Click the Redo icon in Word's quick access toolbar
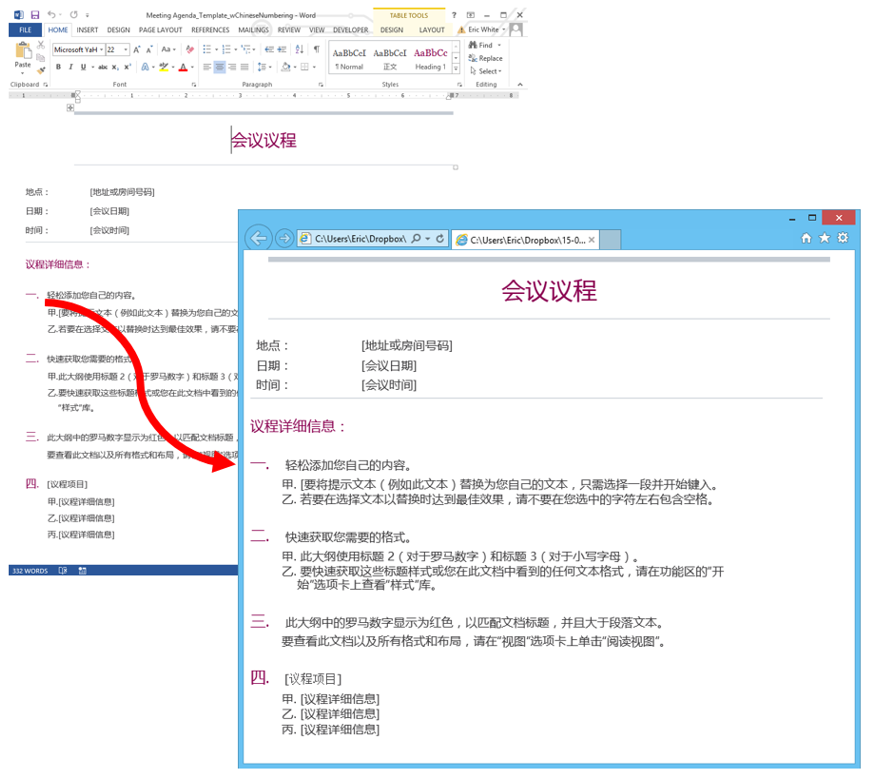The width and height of the screenshot is (872, 778). [73, 15]
